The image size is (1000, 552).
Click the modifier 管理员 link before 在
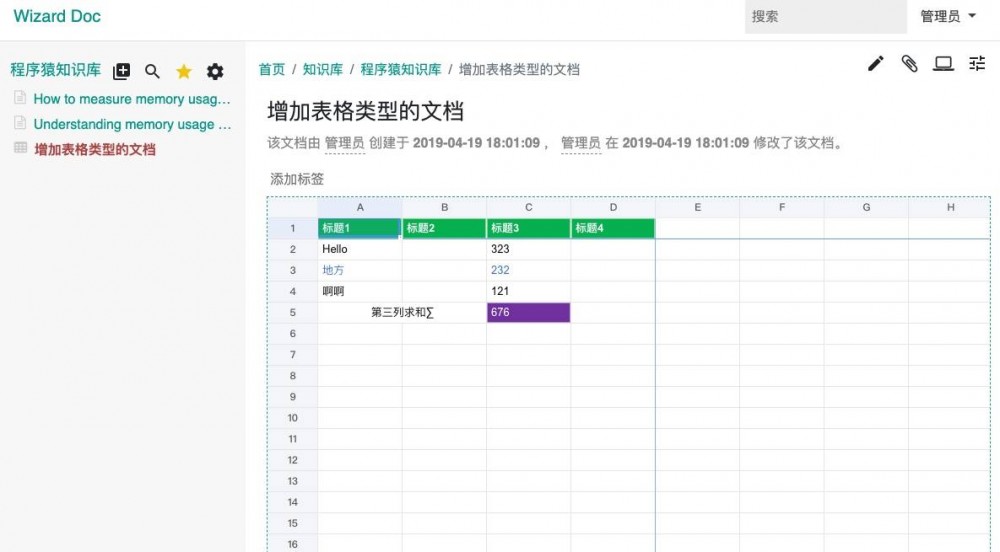580,143
